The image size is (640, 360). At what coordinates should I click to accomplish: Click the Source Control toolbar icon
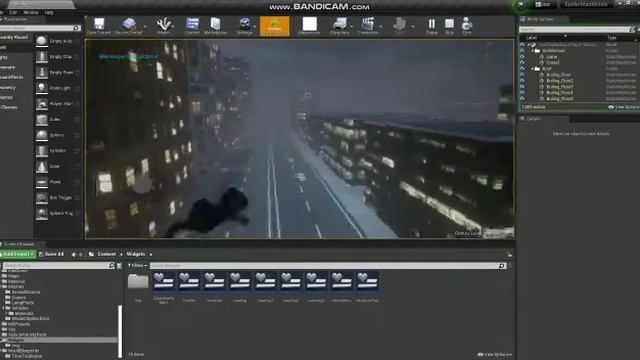tap(129, 26)
